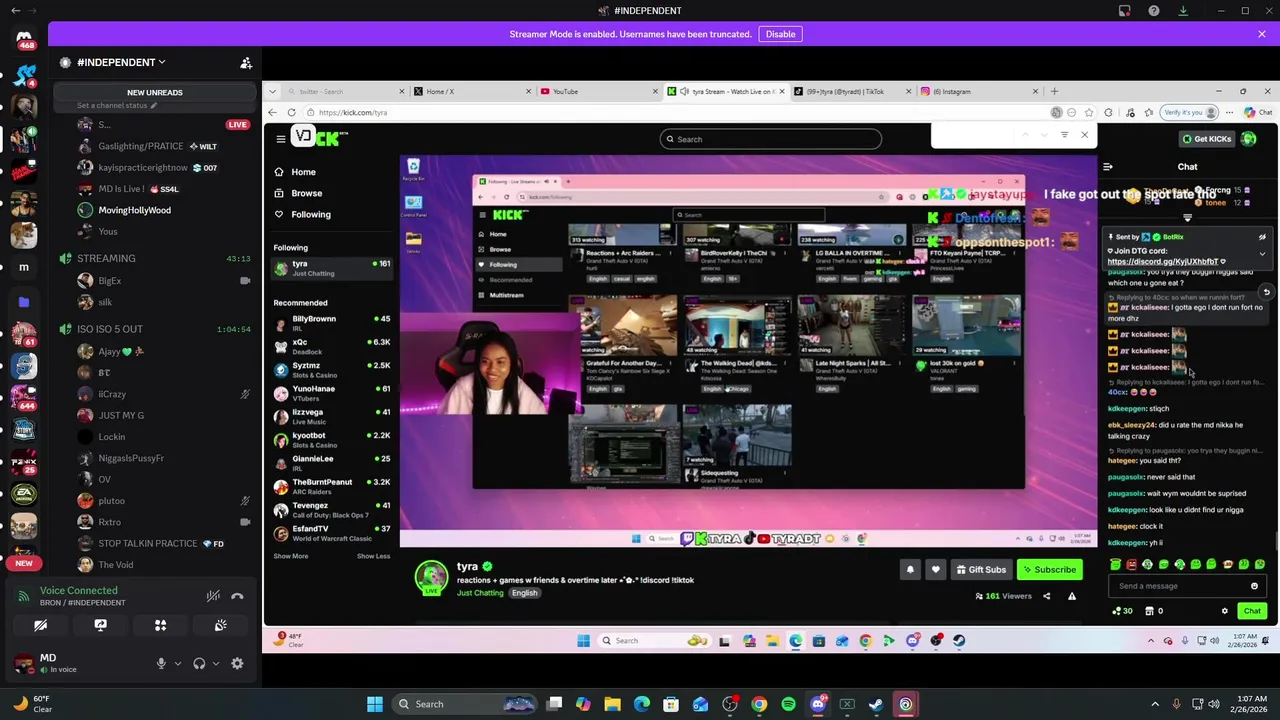
Task: Open Windows Start menu on main taskbar
Action: click(x=375, y=704)
